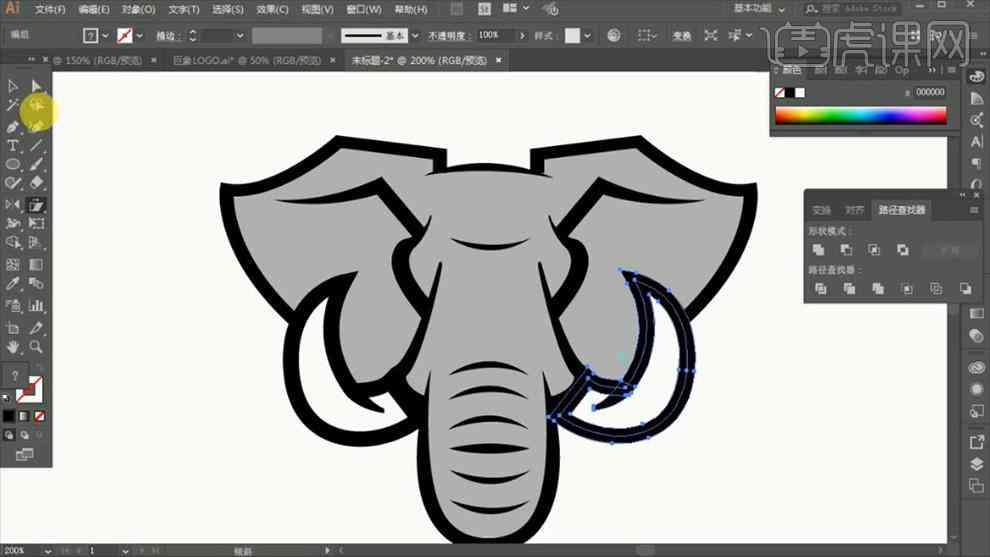This screenshot has width=990, height=557.
Task: Select the Free Transform tool
Action: 36,224
